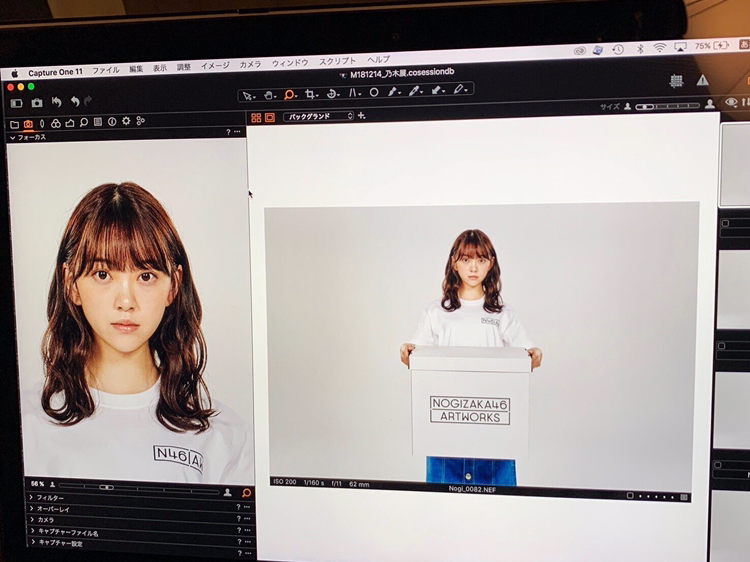Open the 表示 menu
The height and width of the screenshot is (562, 750).
coord(160,68)
